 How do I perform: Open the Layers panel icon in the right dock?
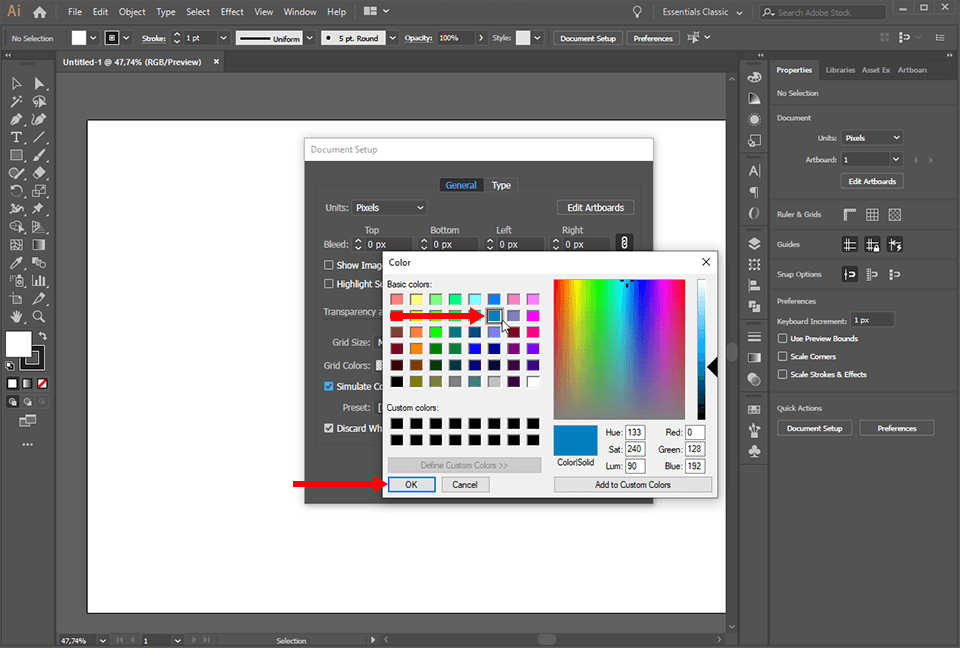click(x=753, y=244)
